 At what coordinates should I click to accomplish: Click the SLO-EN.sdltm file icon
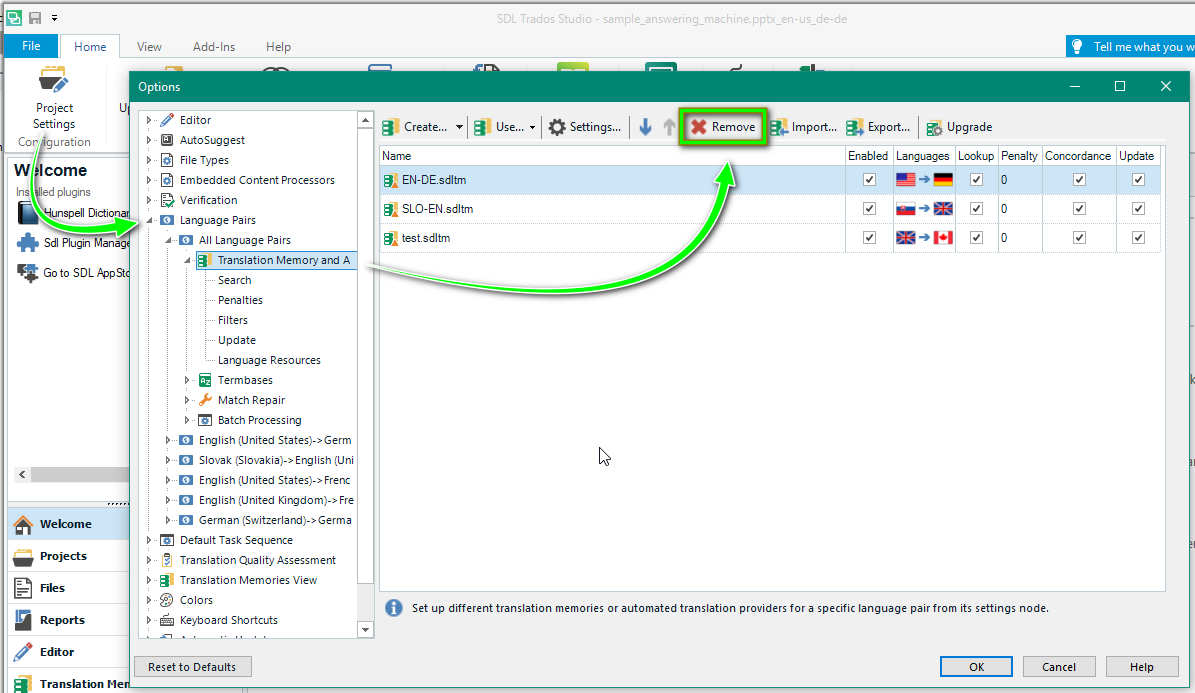pyautogui.click(x=390, y=210)
